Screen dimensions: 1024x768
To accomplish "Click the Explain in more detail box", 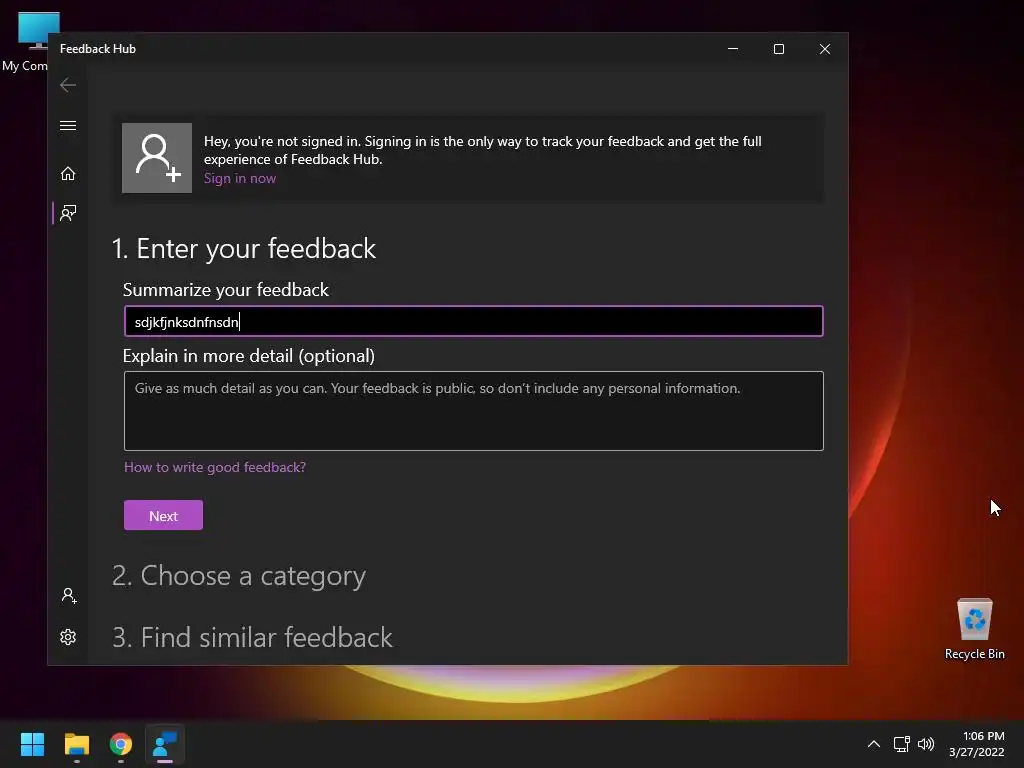I will pos(473,411).
